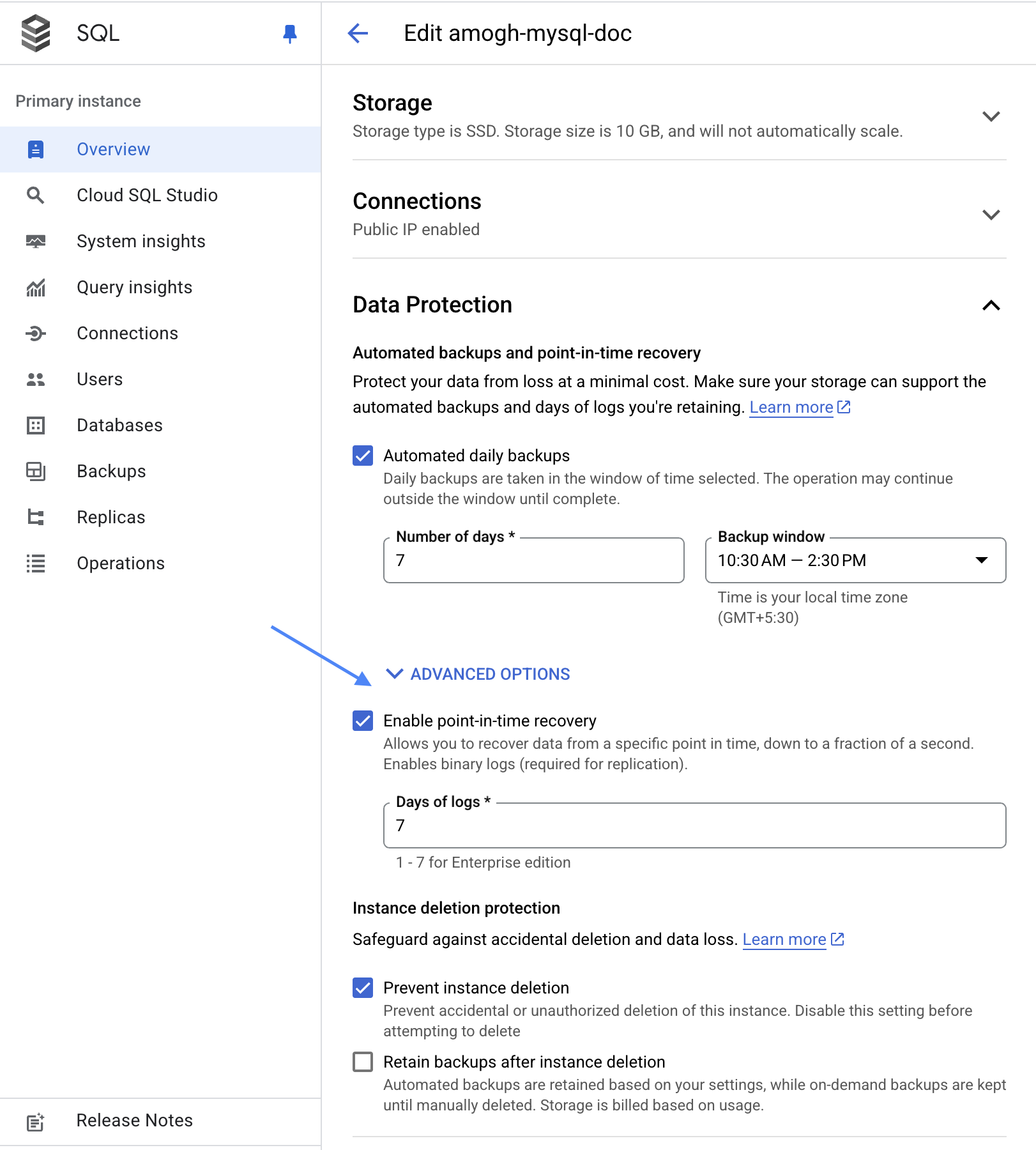Enable Retain backups after instance deletion
The image size is (1036, 1150).
coord(363,1062)
